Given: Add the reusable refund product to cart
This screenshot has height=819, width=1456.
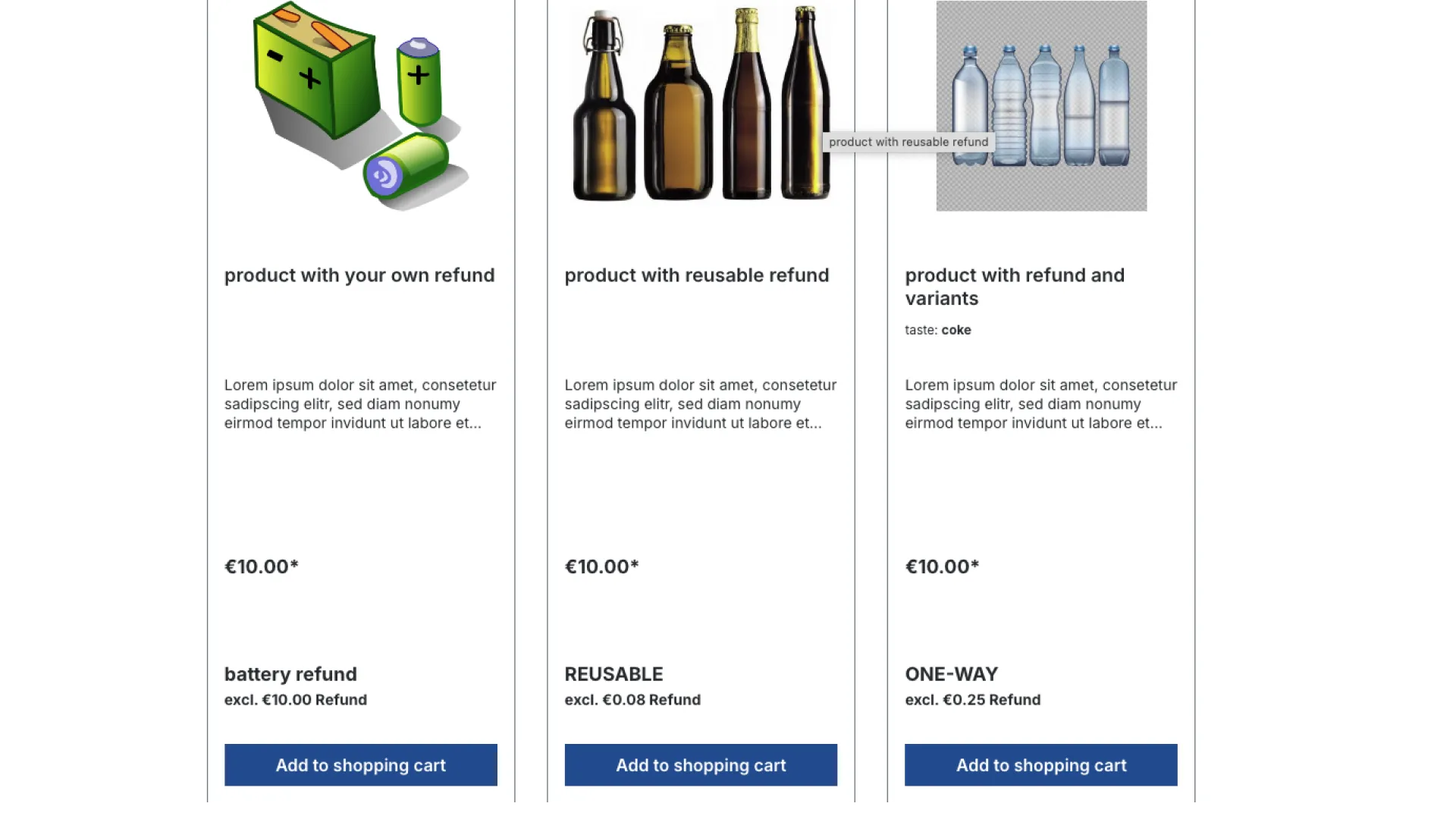Looking at the screenshot, I should 700,765.
